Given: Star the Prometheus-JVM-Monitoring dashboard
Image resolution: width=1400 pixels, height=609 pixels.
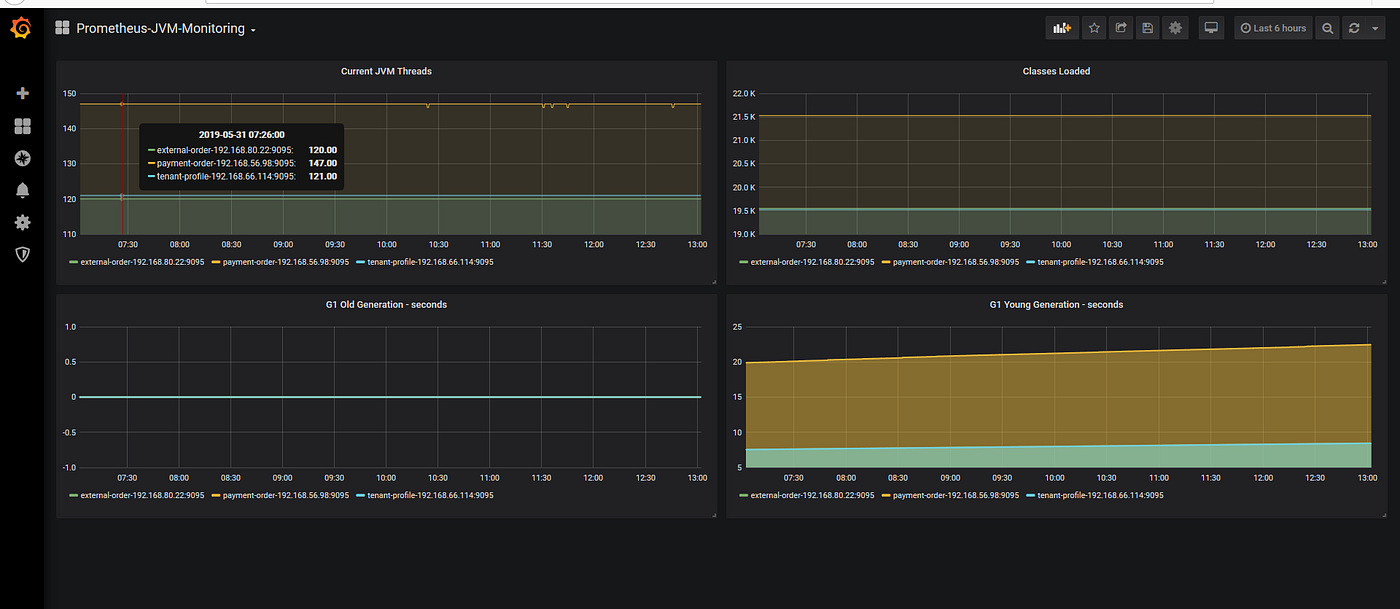Looking at the screenshot, I should [1094, 27].
